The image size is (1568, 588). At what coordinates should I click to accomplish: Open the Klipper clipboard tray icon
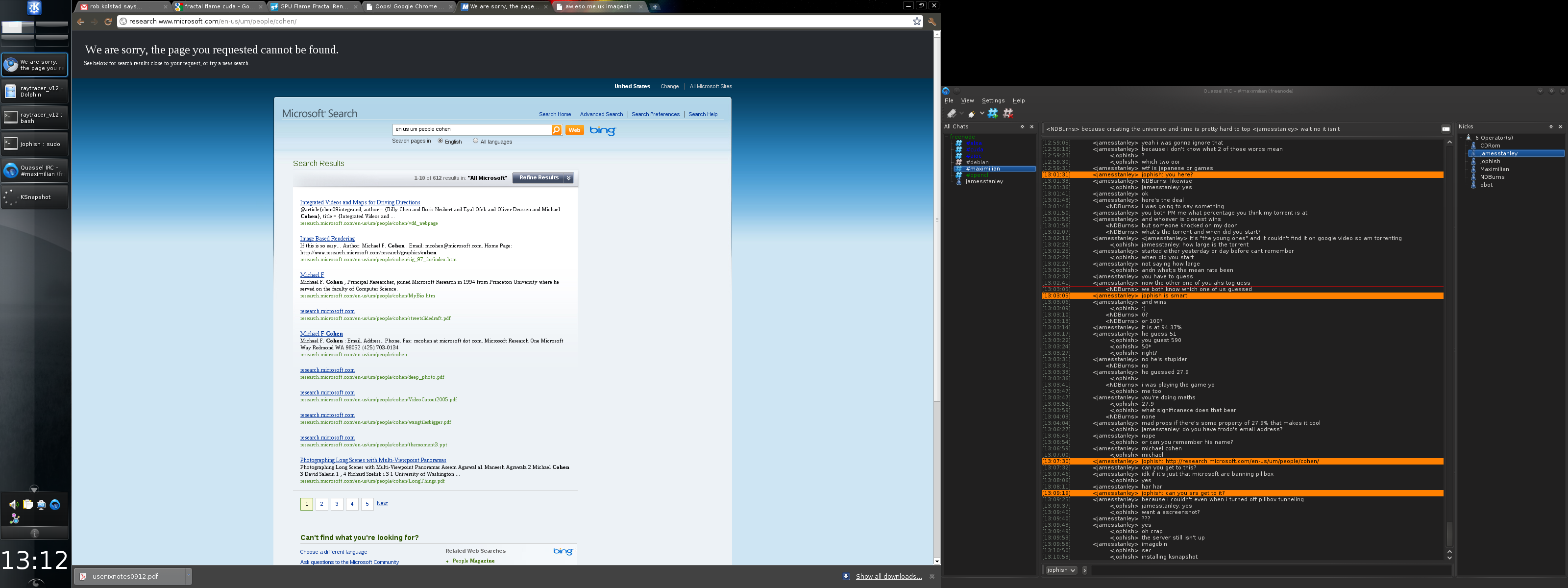click(x=27, y=505)
